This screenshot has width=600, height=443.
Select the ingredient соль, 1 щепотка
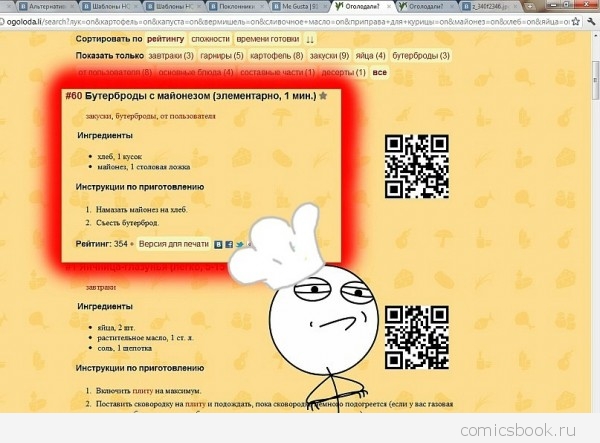coord(125,348)
